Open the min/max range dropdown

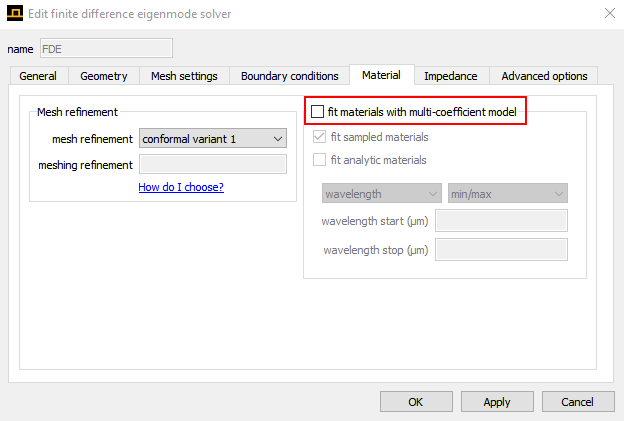pyautogui.click(x=507, y=193)
